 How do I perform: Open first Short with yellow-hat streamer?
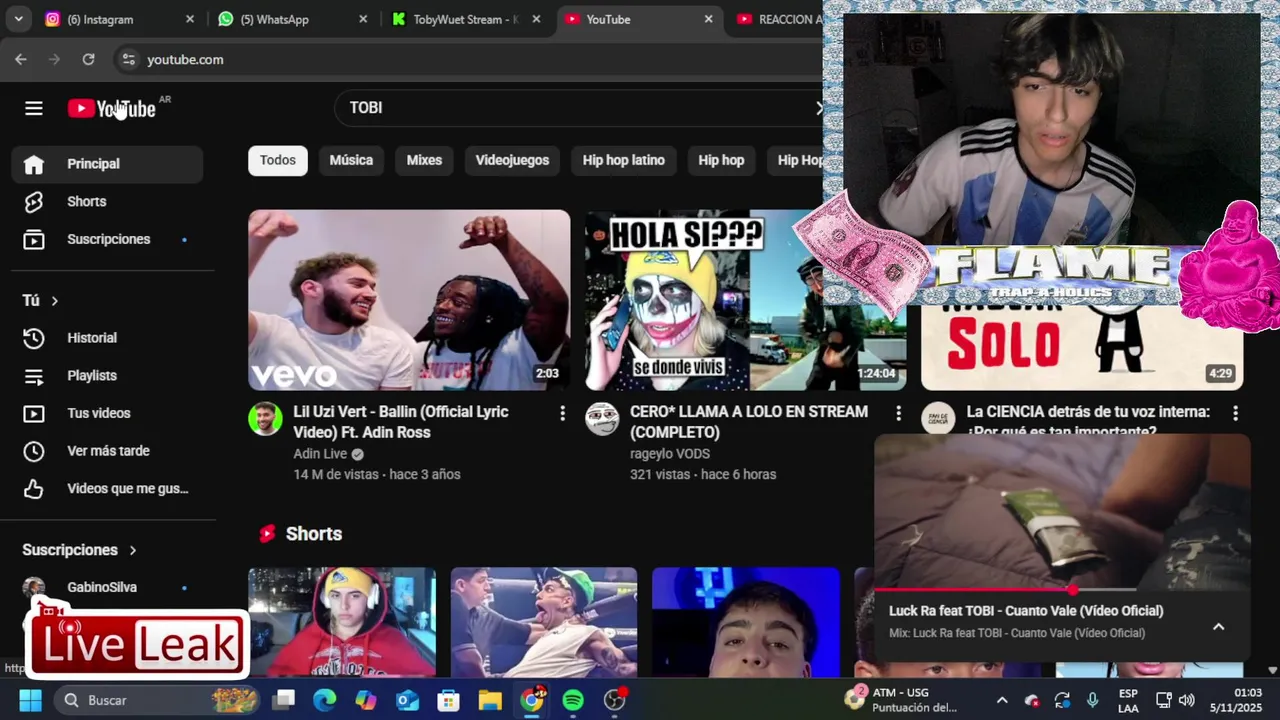(342, 622)
